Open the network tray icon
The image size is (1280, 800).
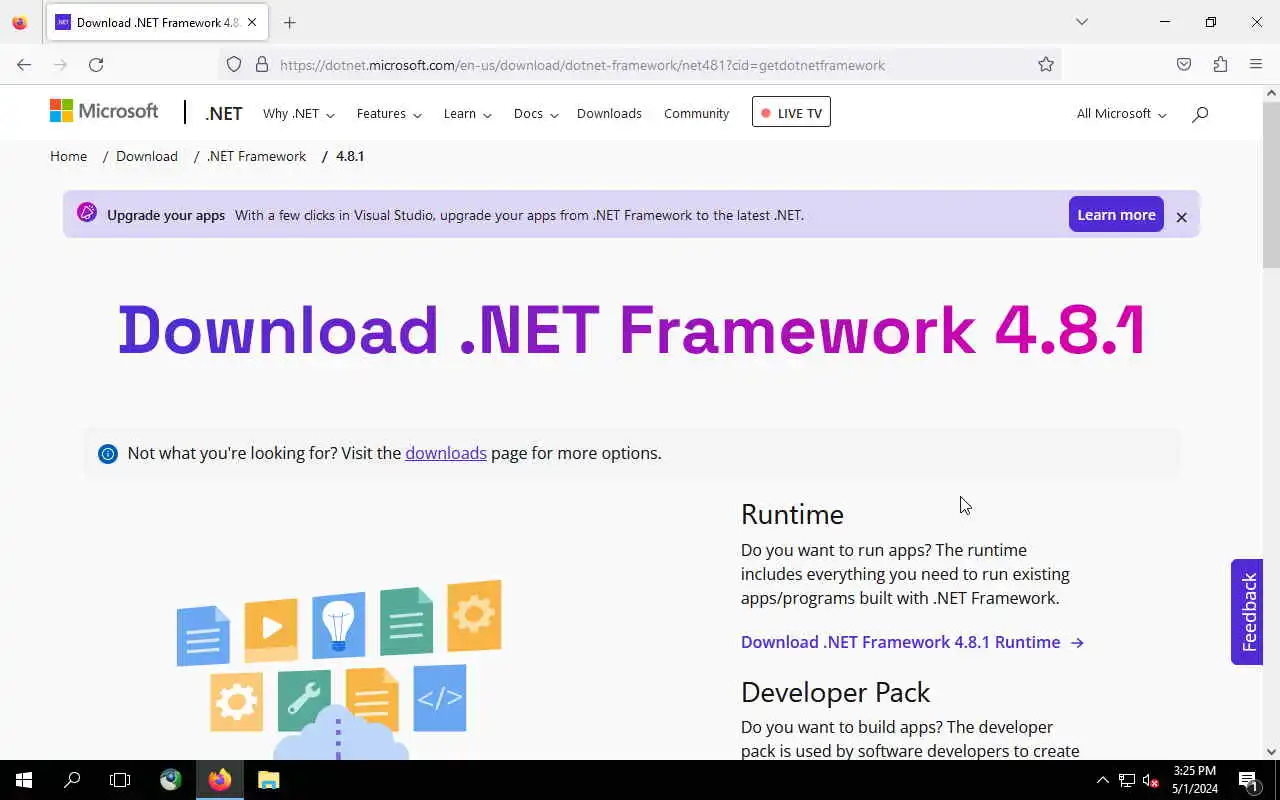1127,780
